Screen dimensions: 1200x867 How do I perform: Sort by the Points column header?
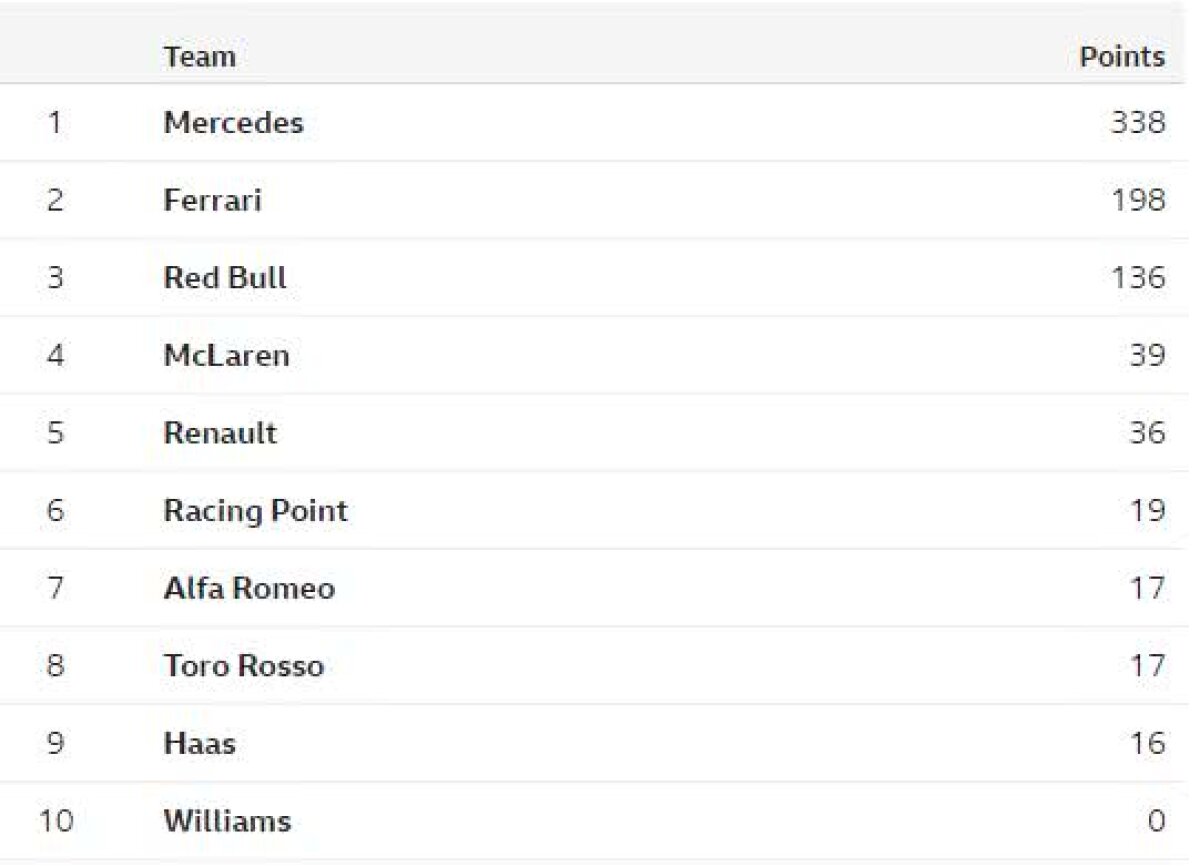click(1122, 57)
